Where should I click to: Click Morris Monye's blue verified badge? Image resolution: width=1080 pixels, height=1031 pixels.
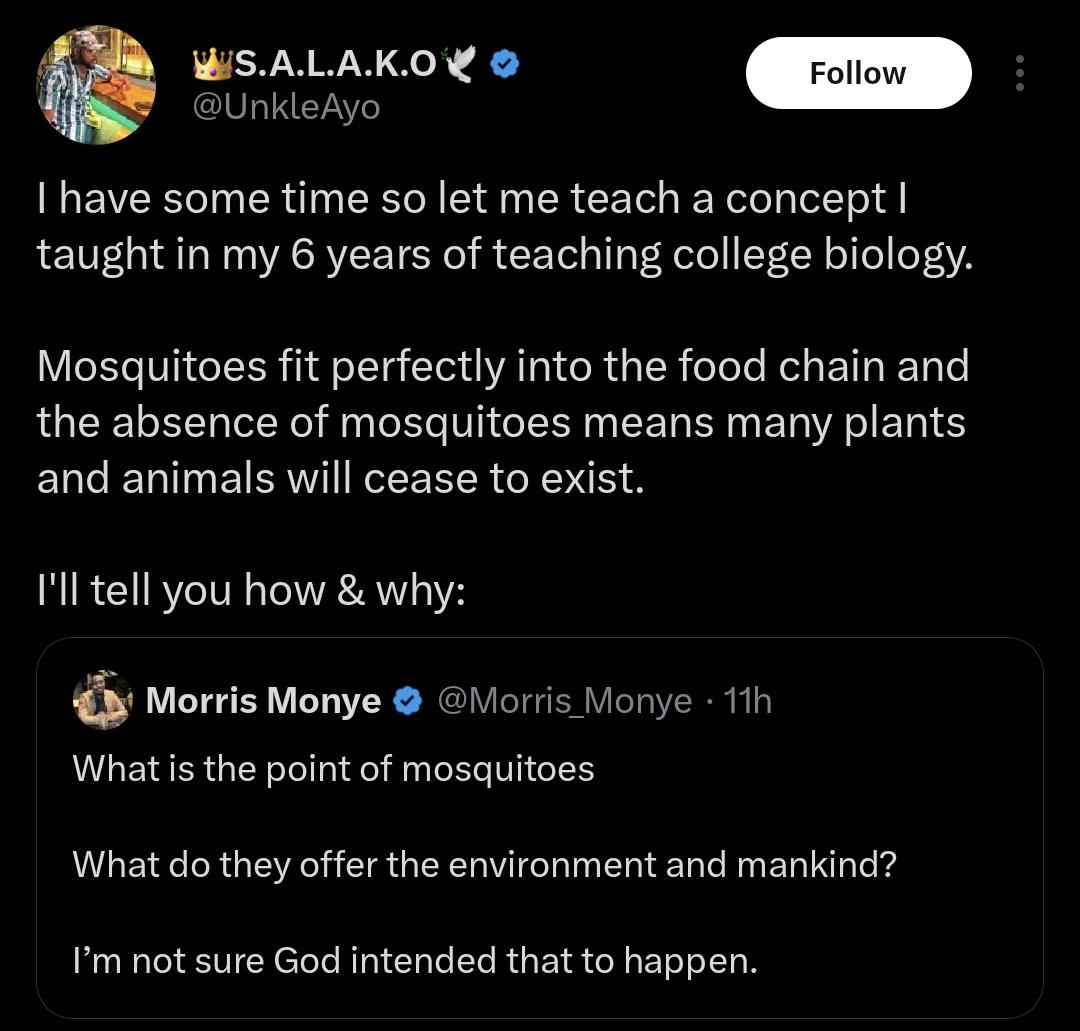tap(408, 701)
